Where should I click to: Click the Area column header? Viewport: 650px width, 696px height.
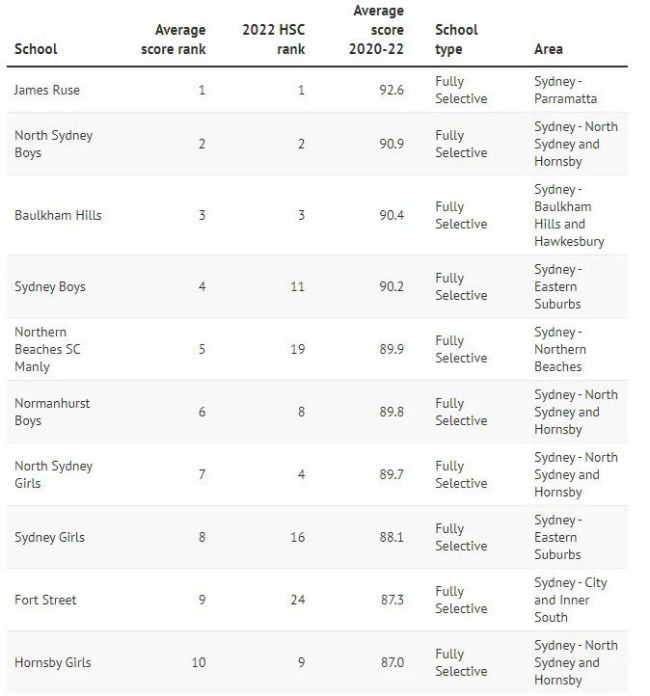548,49
